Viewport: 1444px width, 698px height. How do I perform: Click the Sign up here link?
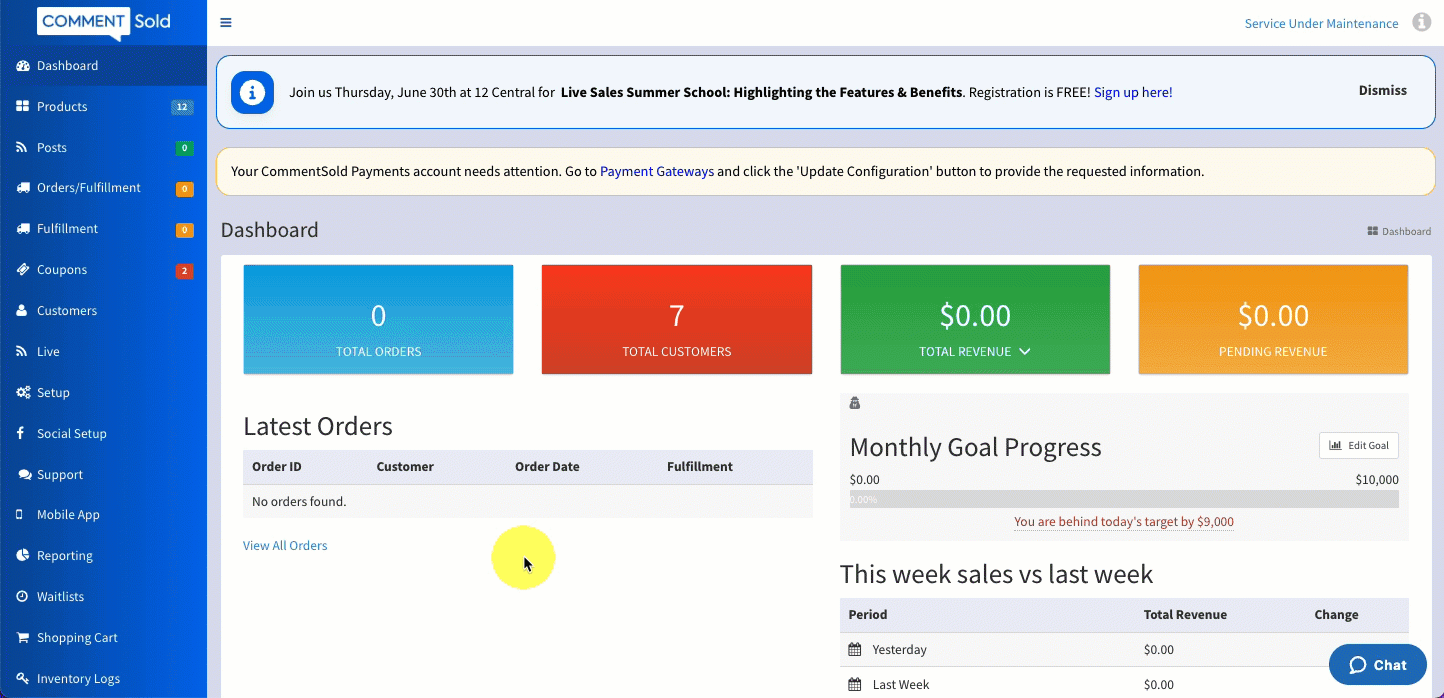coord(1132,93)
